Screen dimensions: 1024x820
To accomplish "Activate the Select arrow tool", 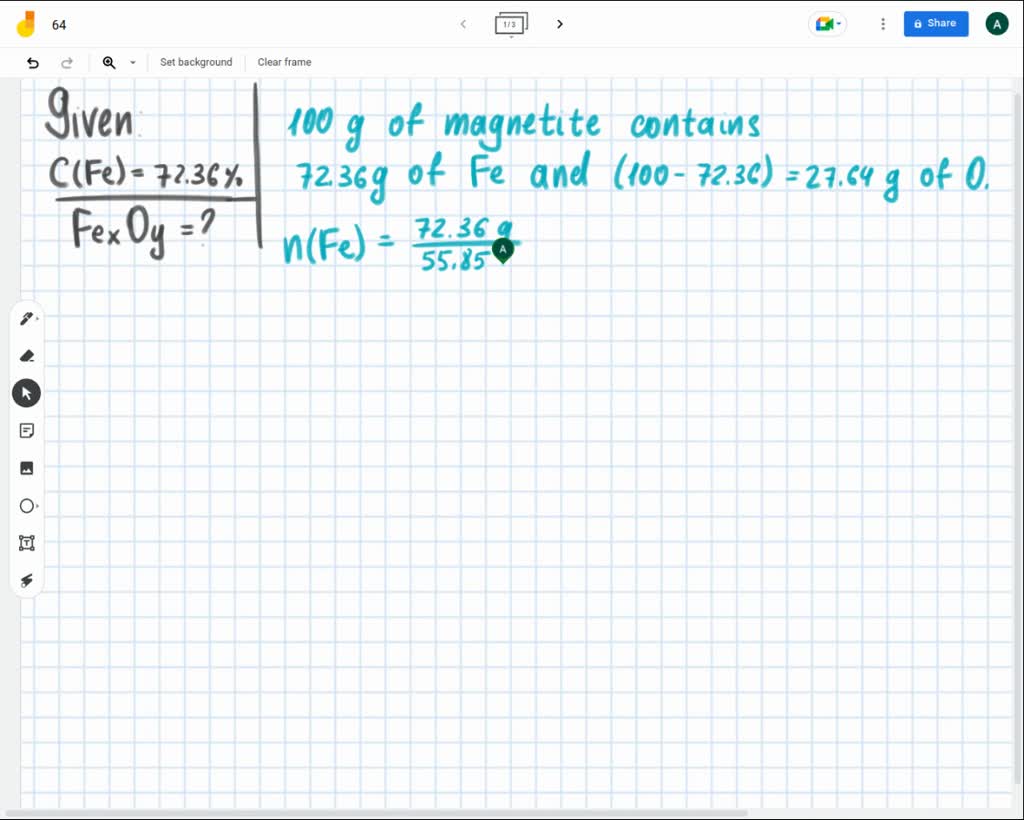I will 26,392.
